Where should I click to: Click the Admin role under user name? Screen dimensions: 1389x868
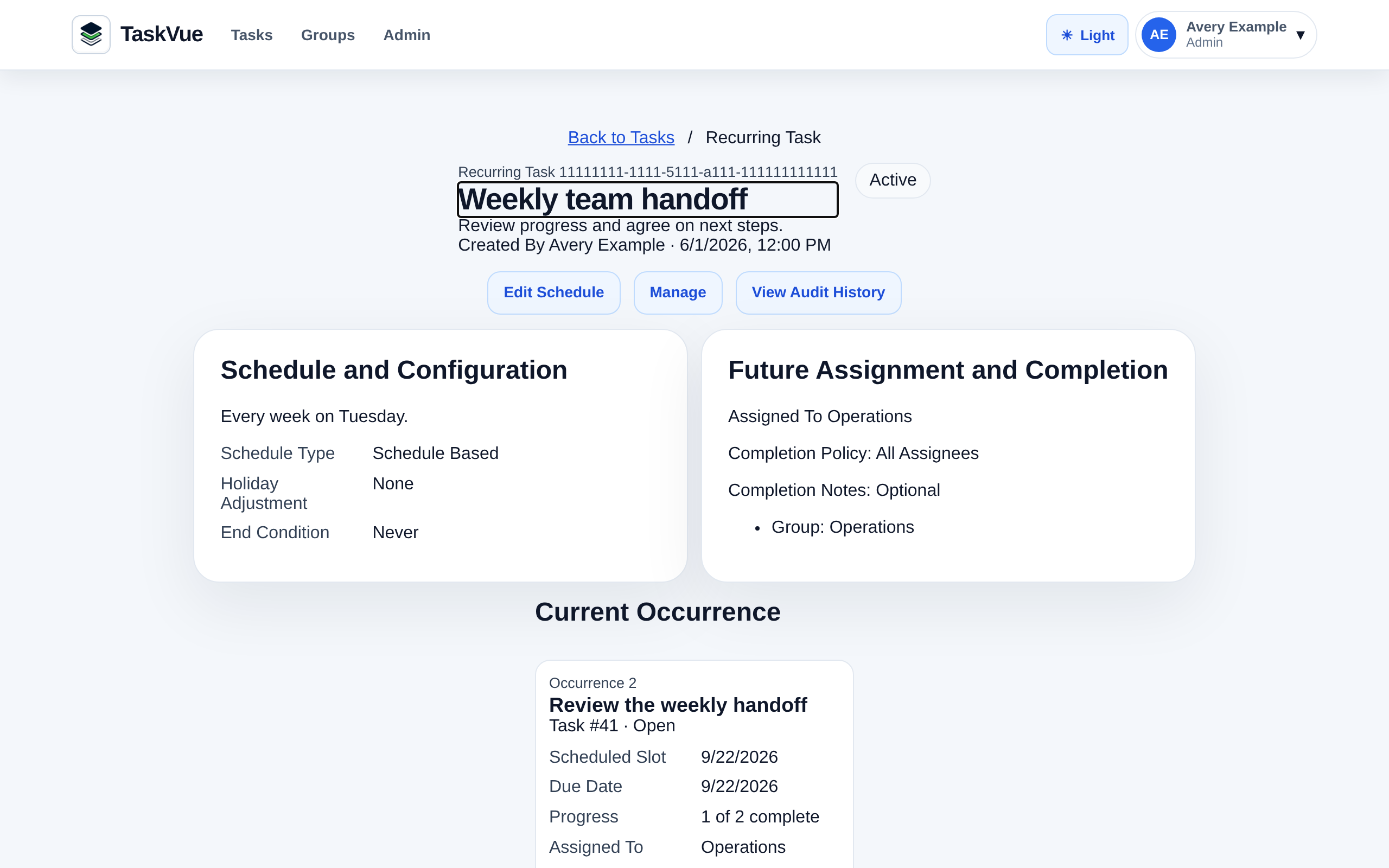[1204, 42]
